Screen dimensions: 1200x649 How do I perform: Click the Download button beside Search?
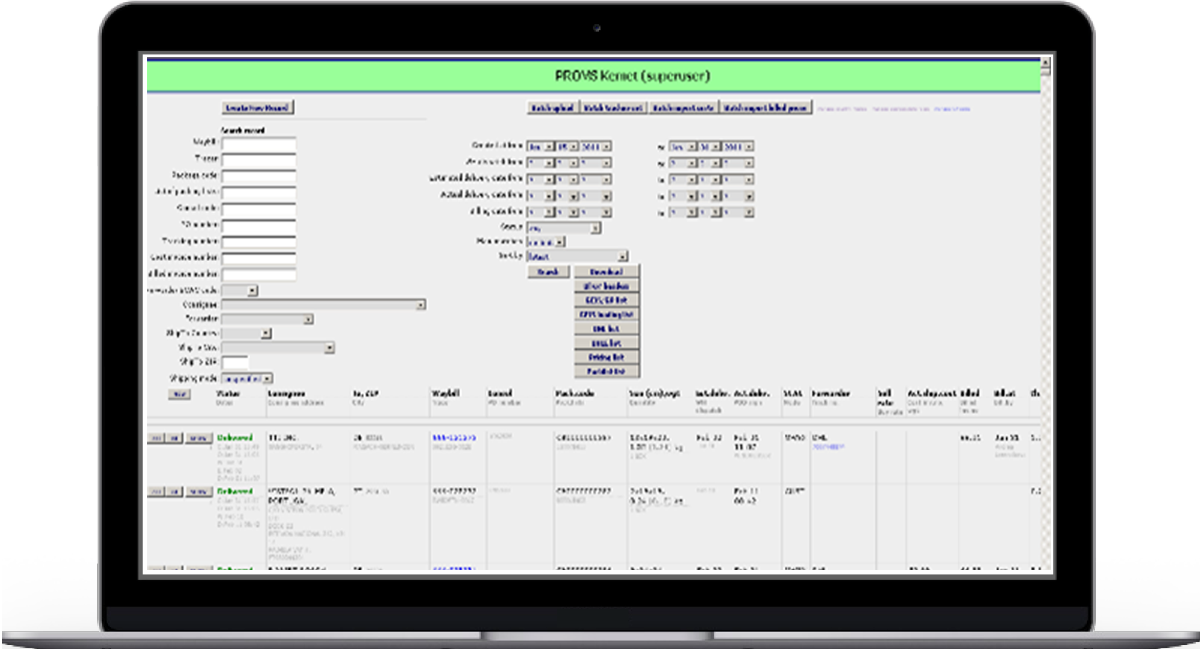(x=606, y=272)
